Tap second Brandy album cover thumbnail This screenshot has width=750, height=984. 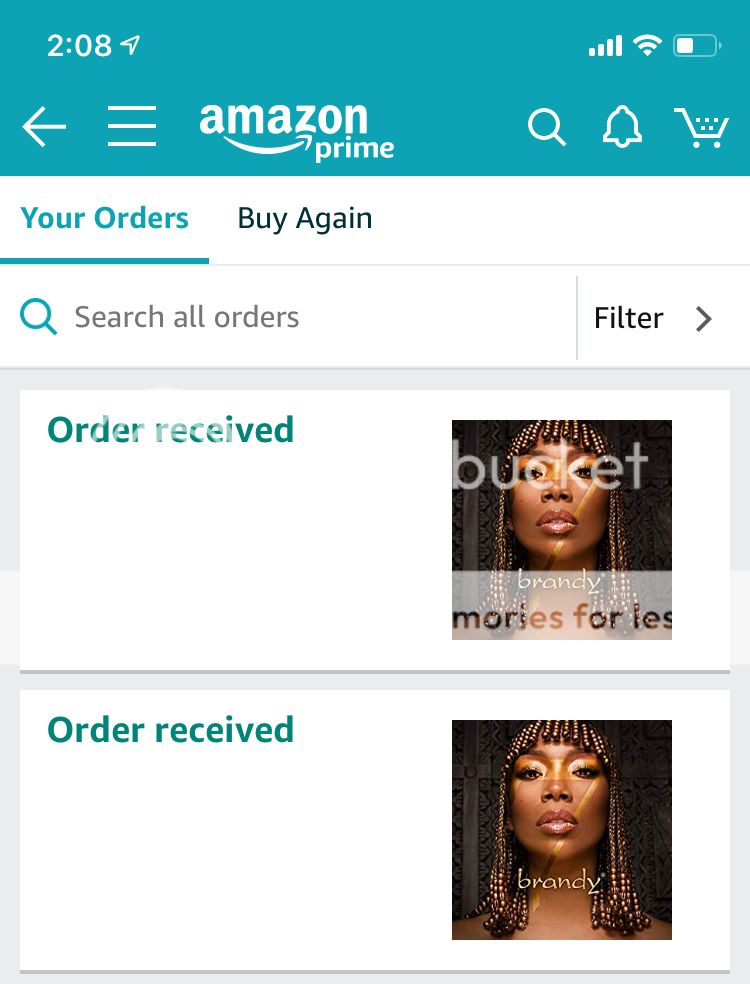562,830
